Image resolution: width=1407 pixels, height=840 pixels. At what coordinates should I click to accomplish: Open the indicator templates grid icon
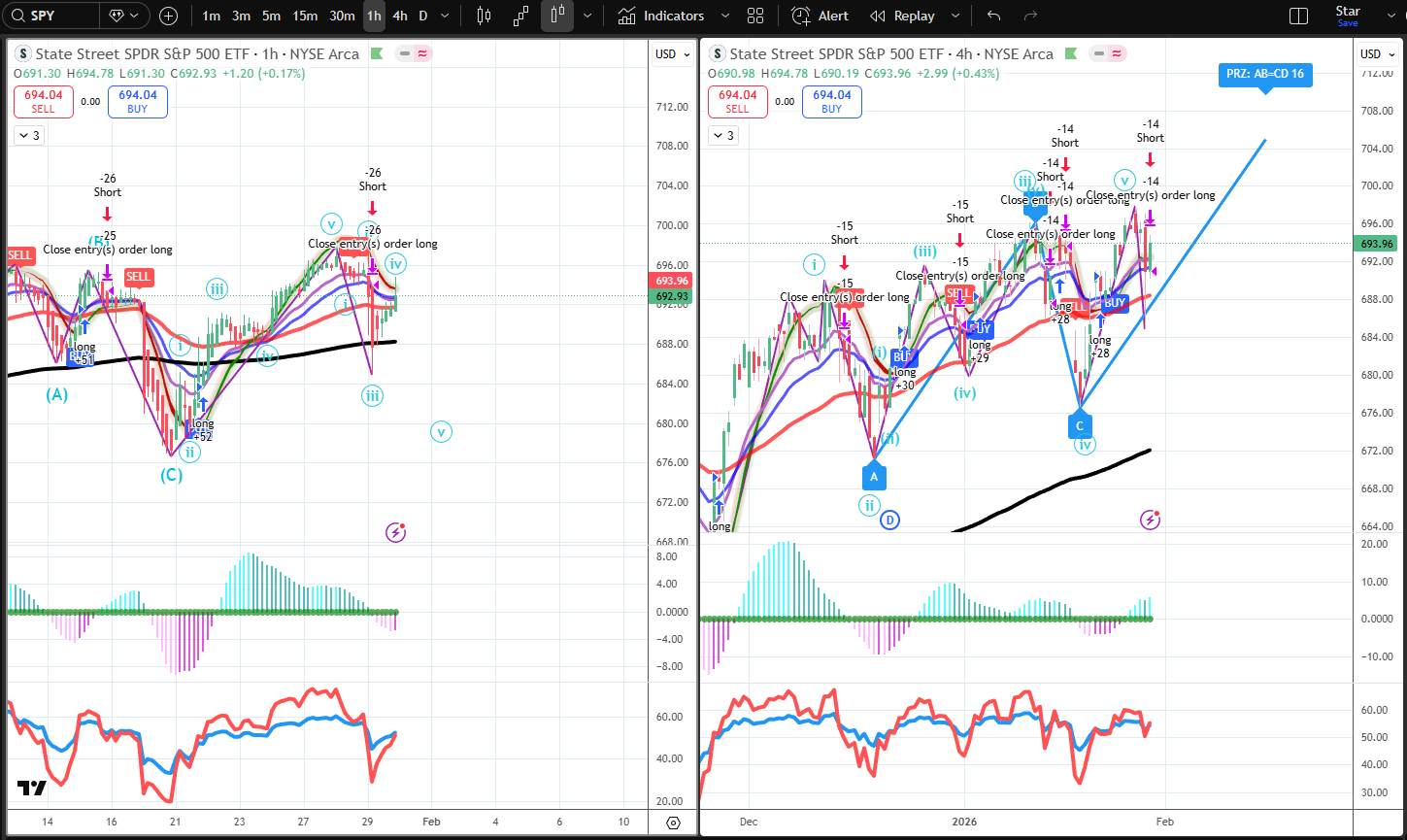pos(755,16)
